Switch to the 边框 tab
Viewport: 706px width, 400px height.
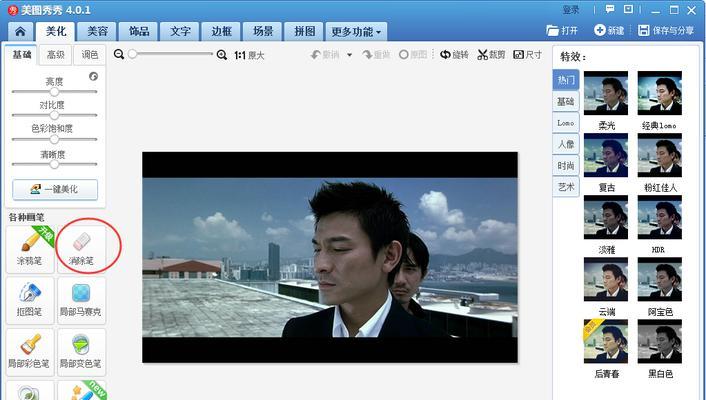coord(222,32)
